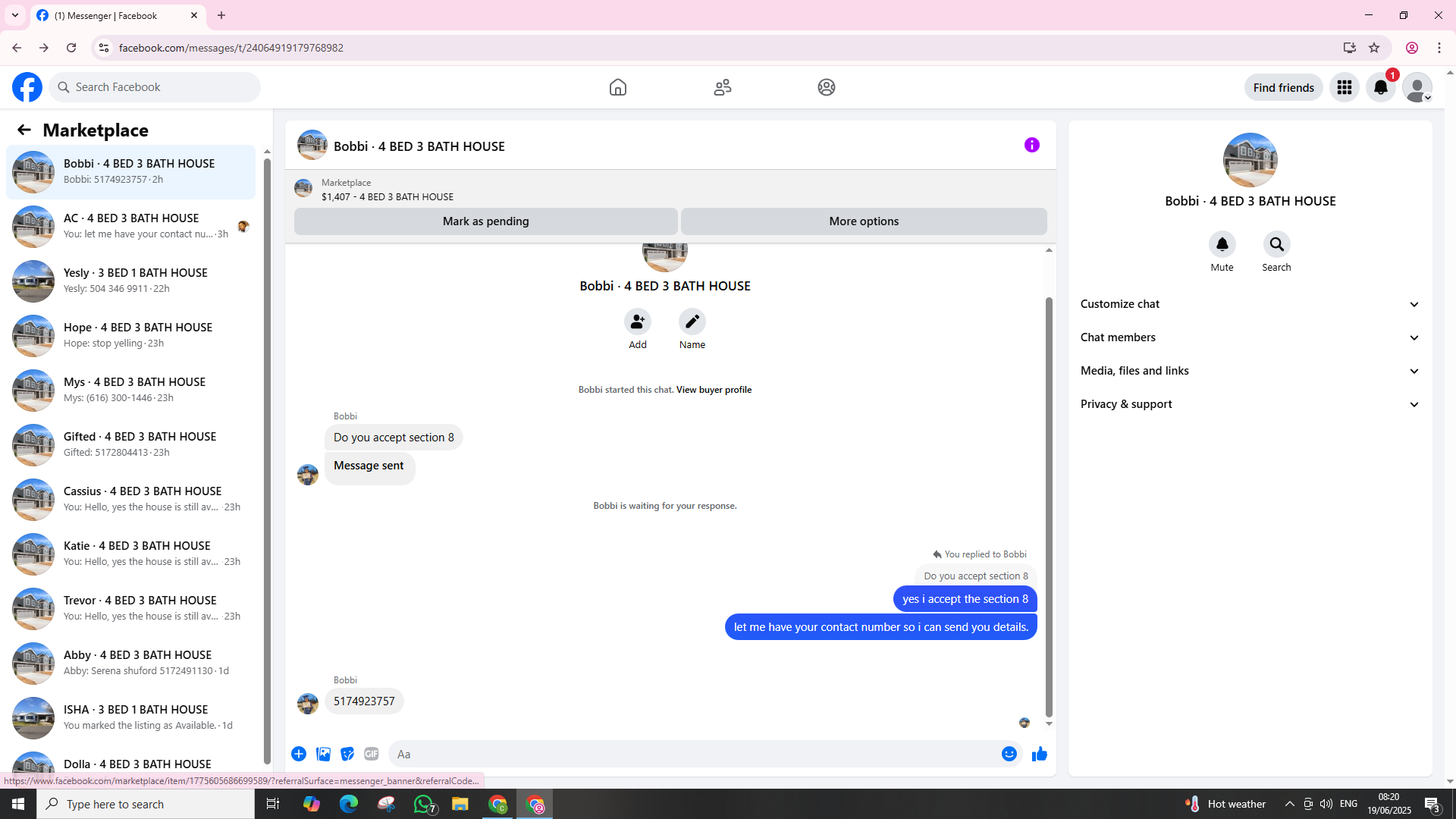
Task: Open the Facebook menu grid icon
Action: pos(1345,87)
